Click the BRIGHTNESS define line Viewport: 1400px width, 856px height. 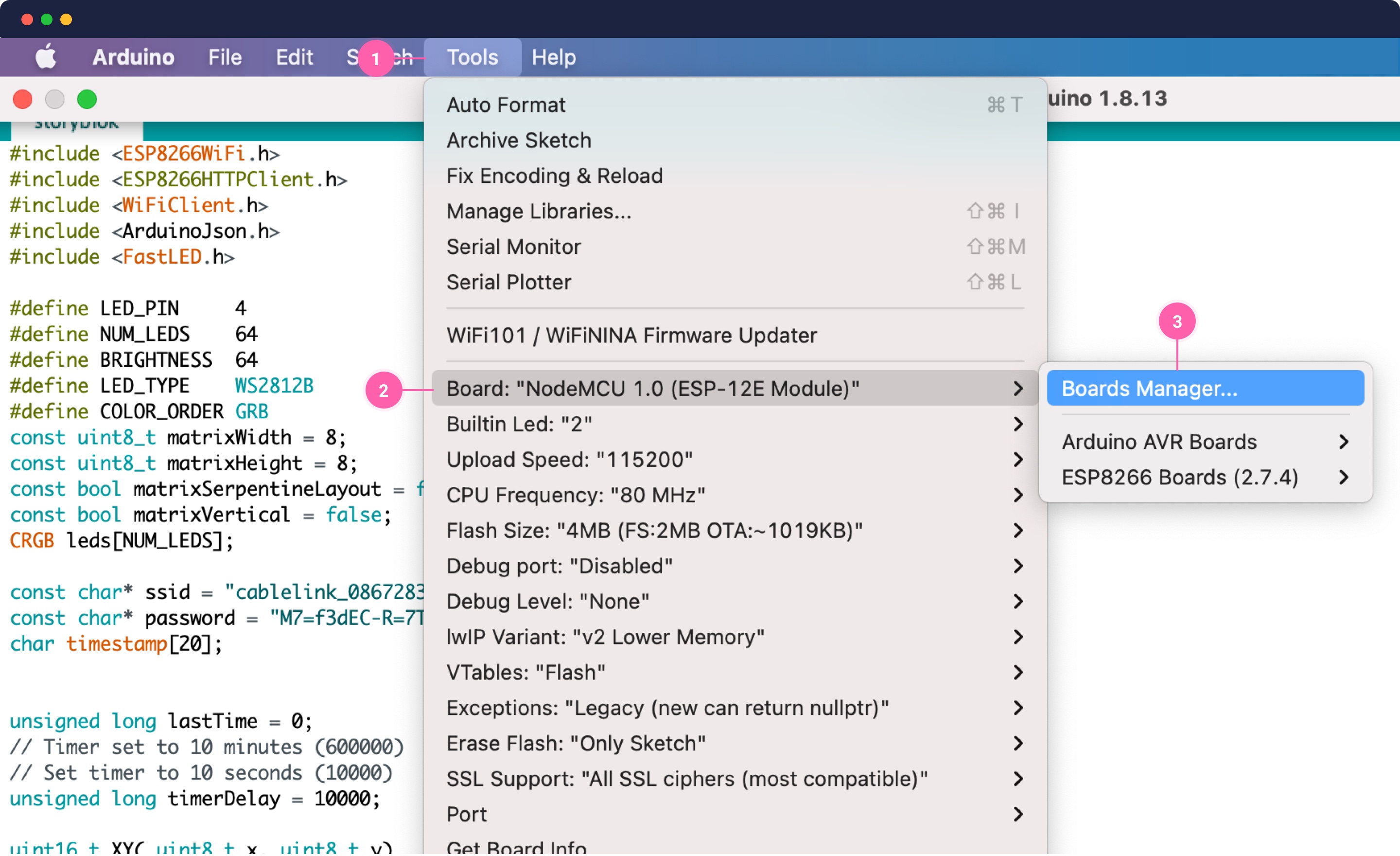(x=134, y=360)
